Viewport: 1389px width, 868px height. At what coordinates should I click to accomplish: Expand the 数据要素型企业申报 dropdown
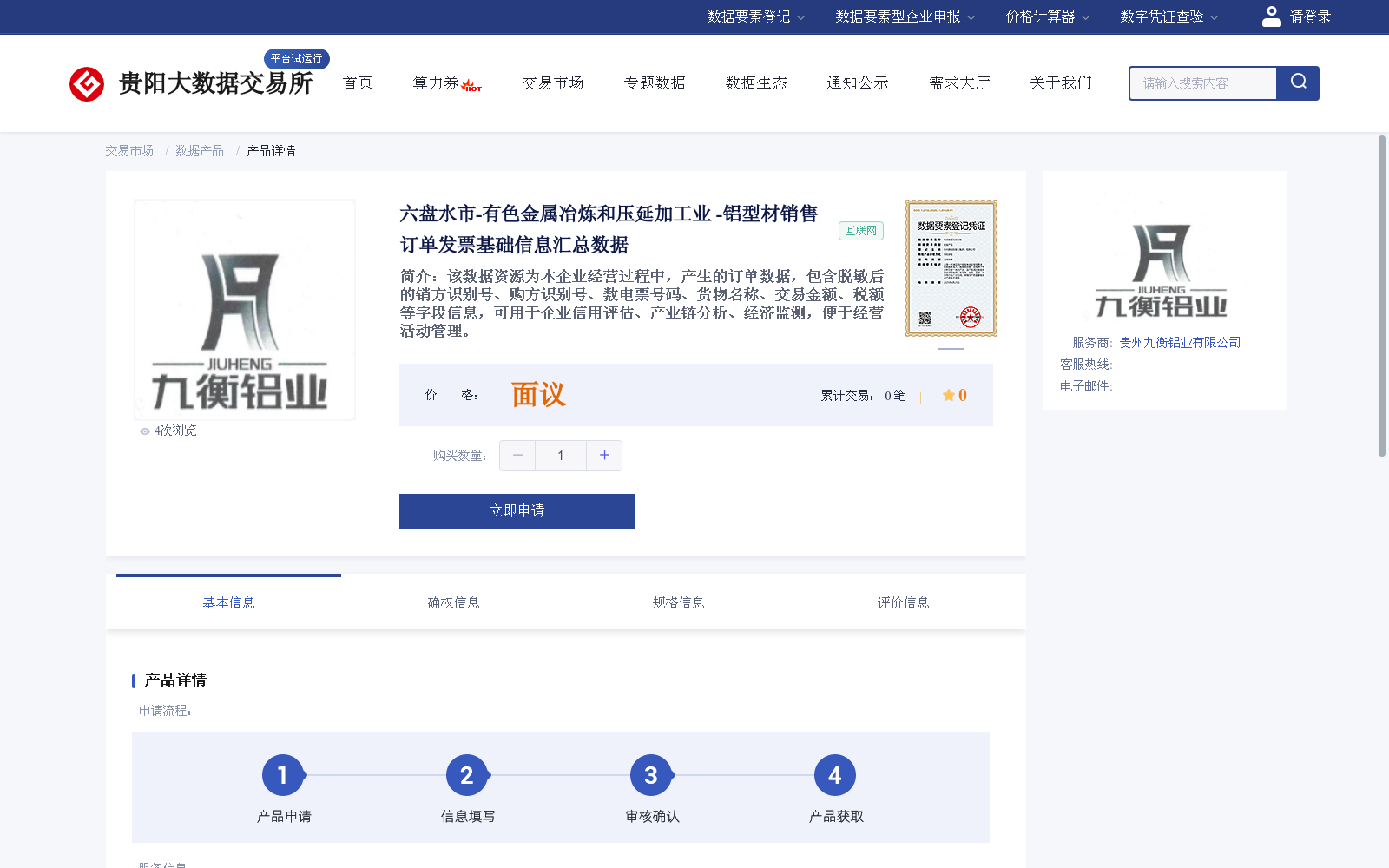(x=905, y=16)
